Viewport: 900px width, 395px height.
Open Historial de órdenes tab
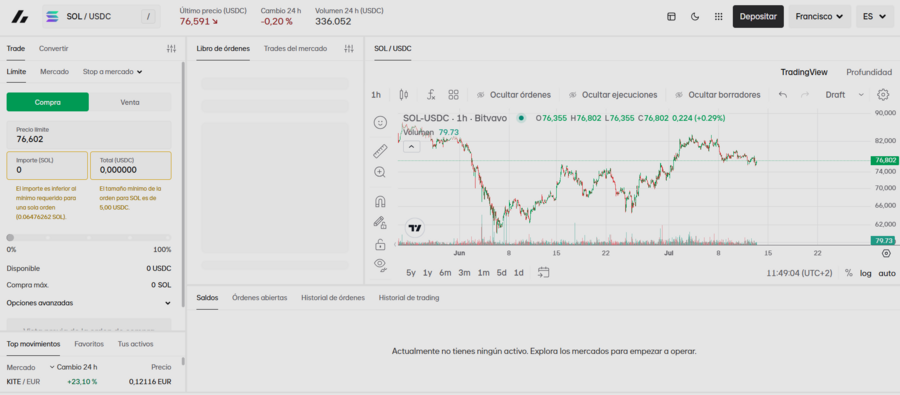point(333,297)
